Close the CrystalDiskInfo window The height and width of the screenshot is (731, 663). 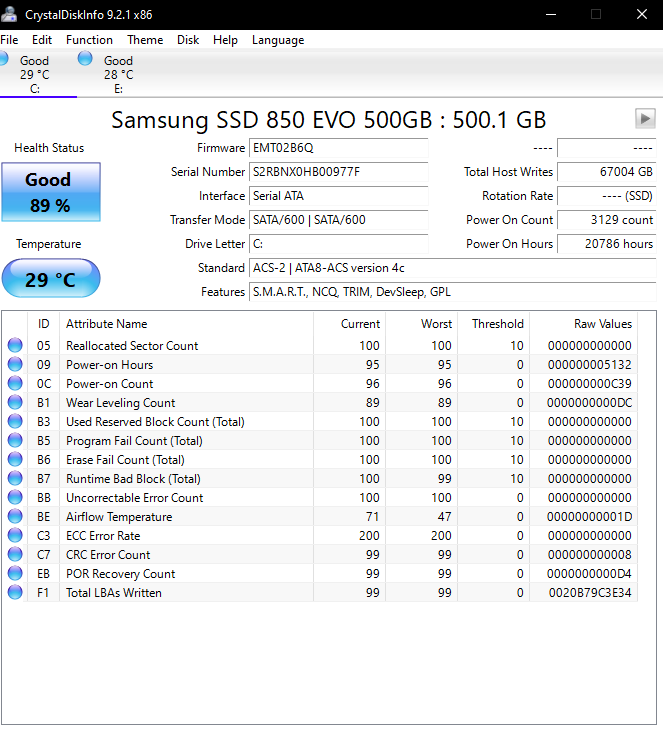pos(642,14)
